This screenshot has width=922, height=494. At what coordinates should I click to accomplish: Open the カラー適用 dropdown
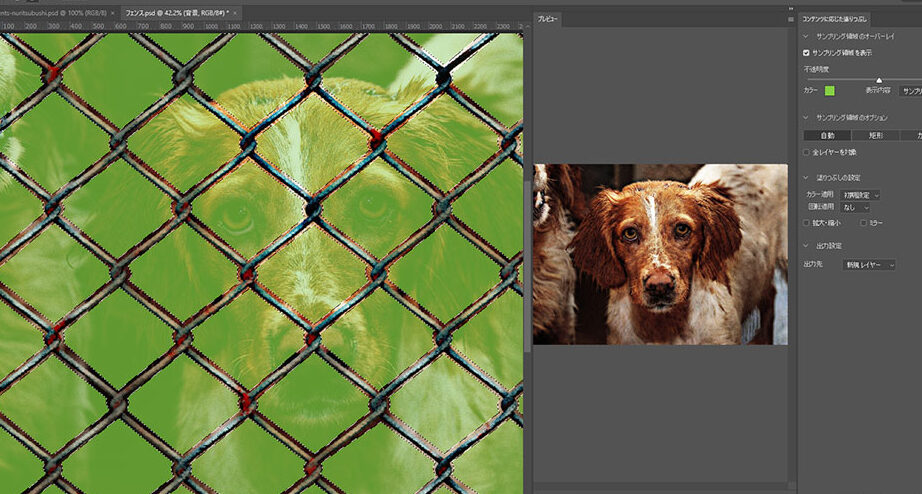pyautogui.click(x=860, y=195)
